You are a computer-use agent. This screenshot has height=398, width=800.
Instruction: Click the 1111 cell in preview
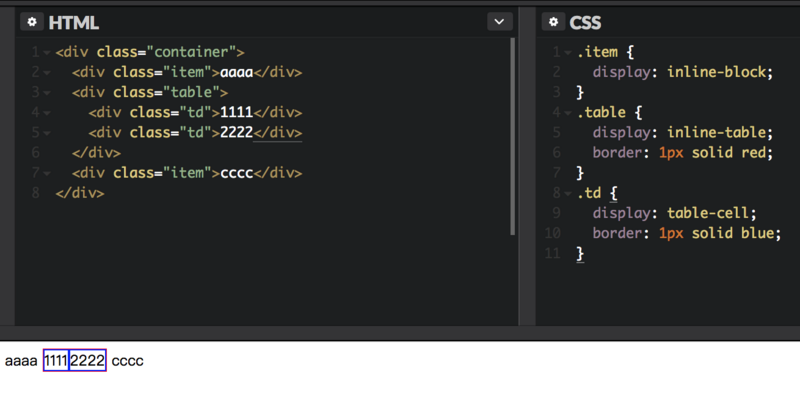56,361
